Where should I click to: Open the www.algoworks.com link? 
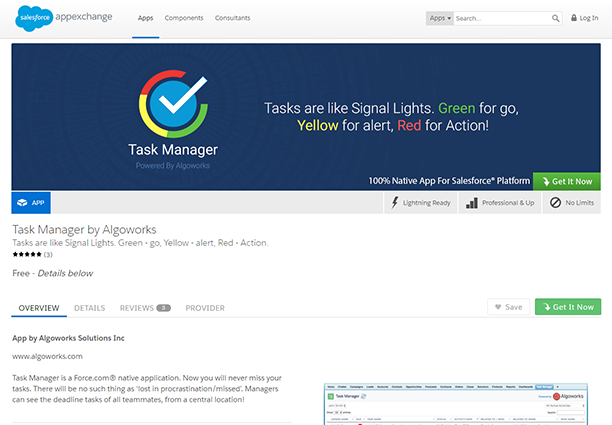point(47,356)
